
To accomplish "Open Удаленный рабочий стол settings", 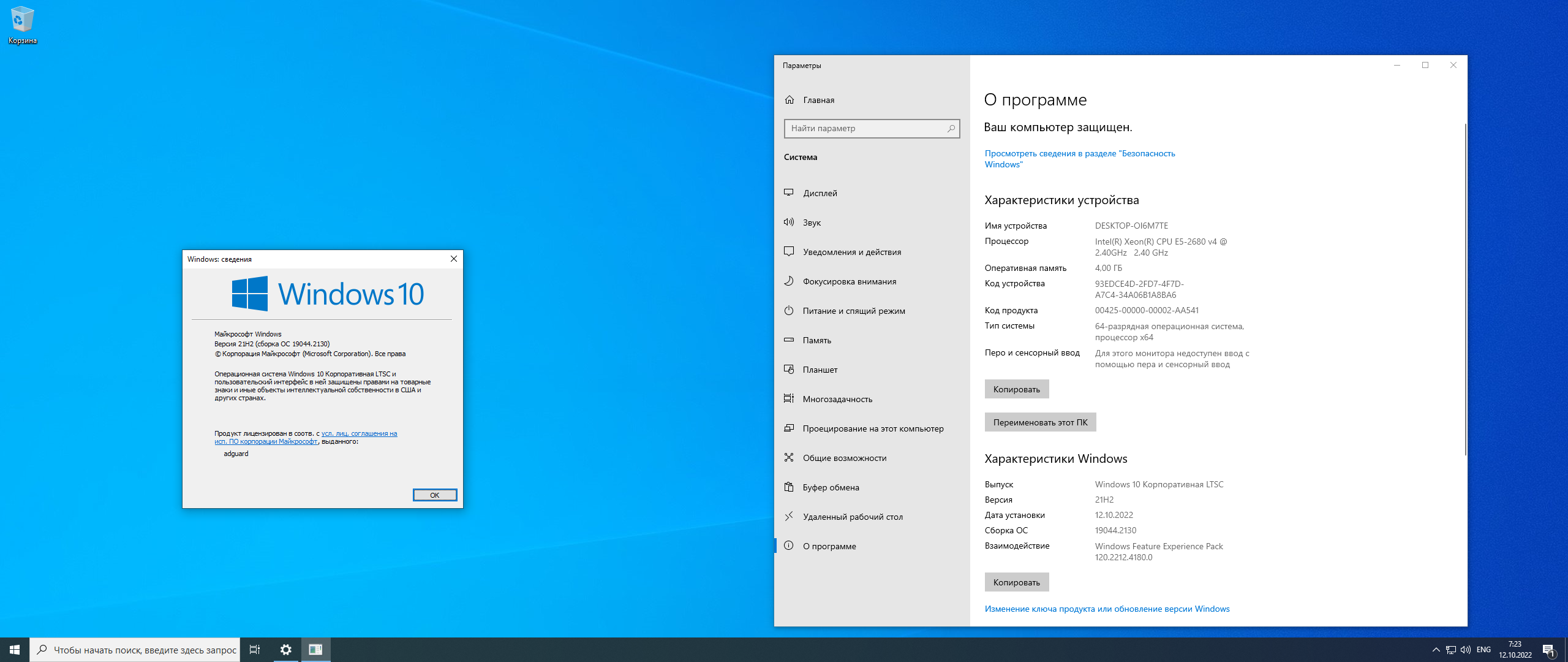I will (853, 517).
